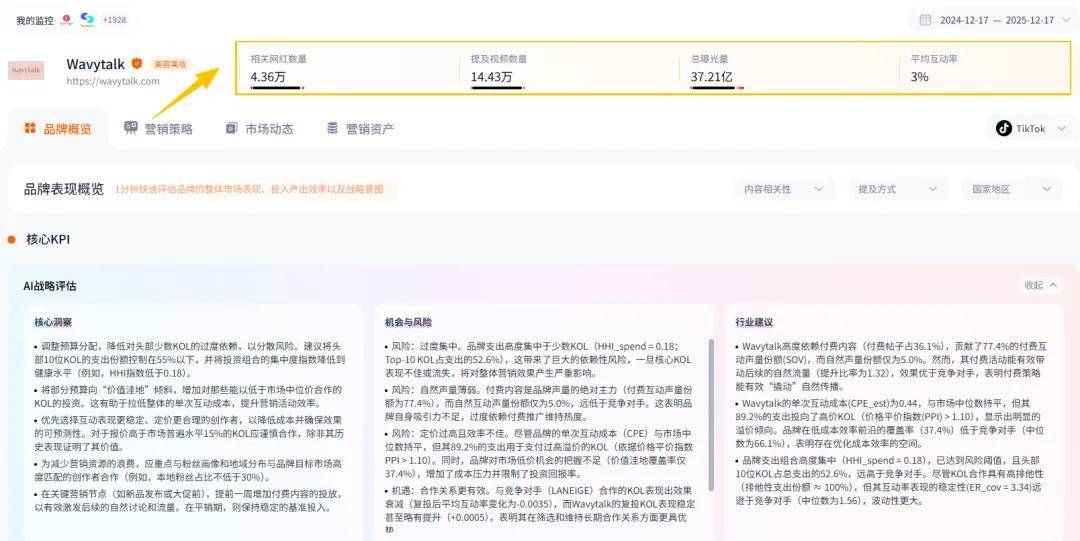
Task: Click the 品牌概览 grid icon
Action: 30,129
